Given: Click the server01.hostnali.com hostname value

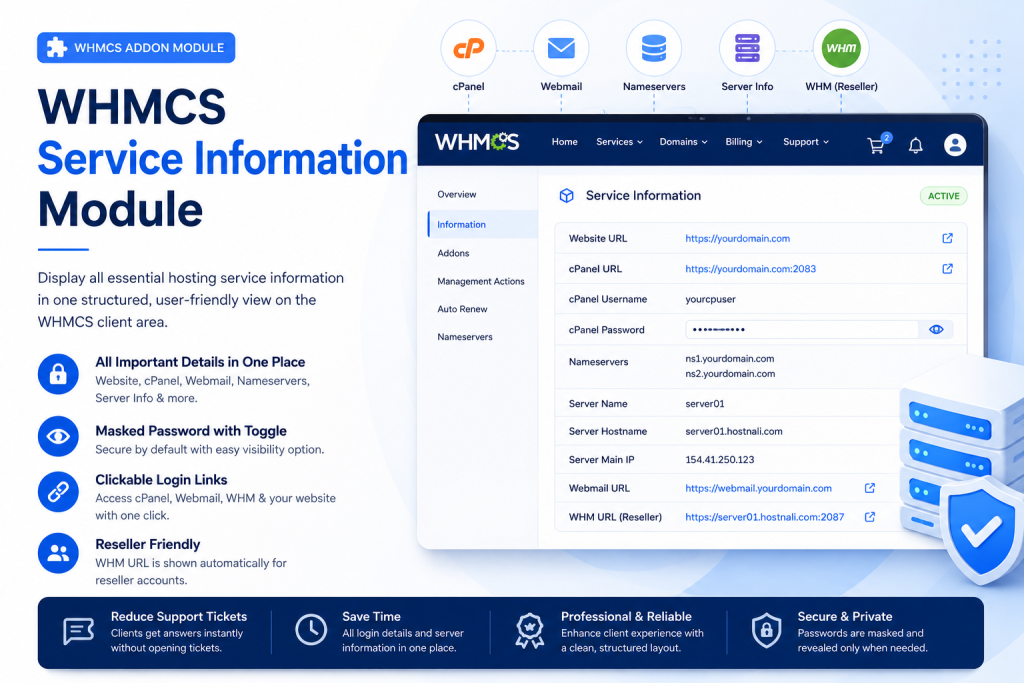Looking at the screenshot, I should (733, 431).
